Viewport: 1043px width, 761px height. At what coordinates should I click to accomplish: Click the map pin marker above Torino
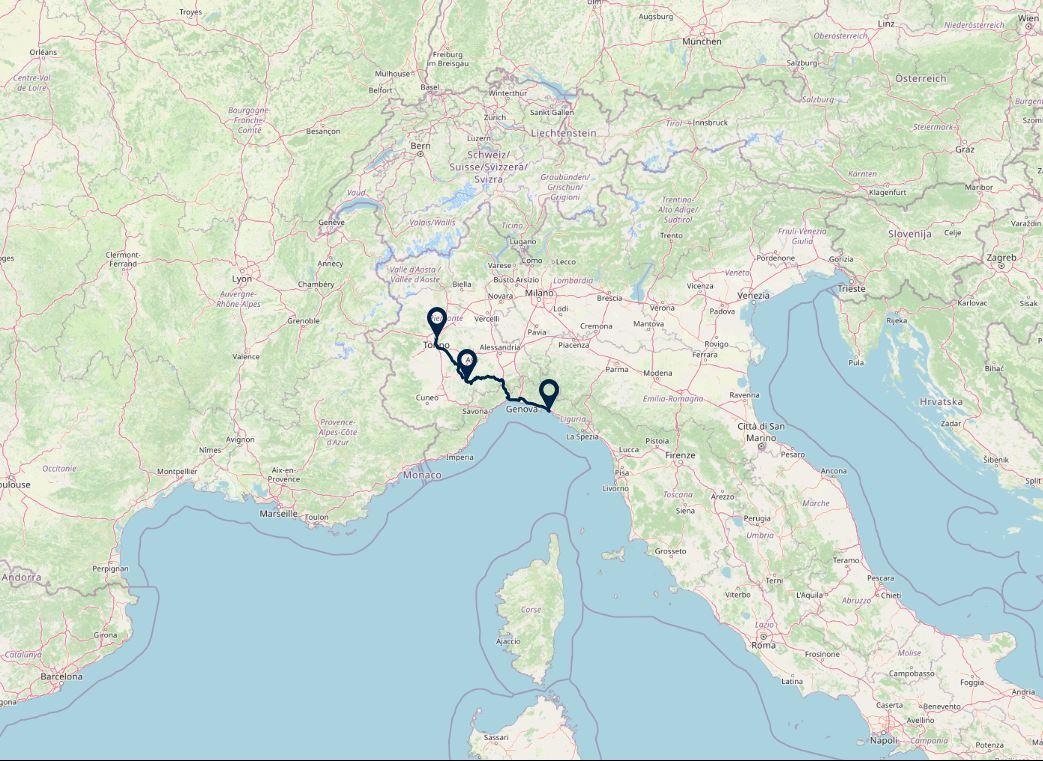click(x=437, y=321)
